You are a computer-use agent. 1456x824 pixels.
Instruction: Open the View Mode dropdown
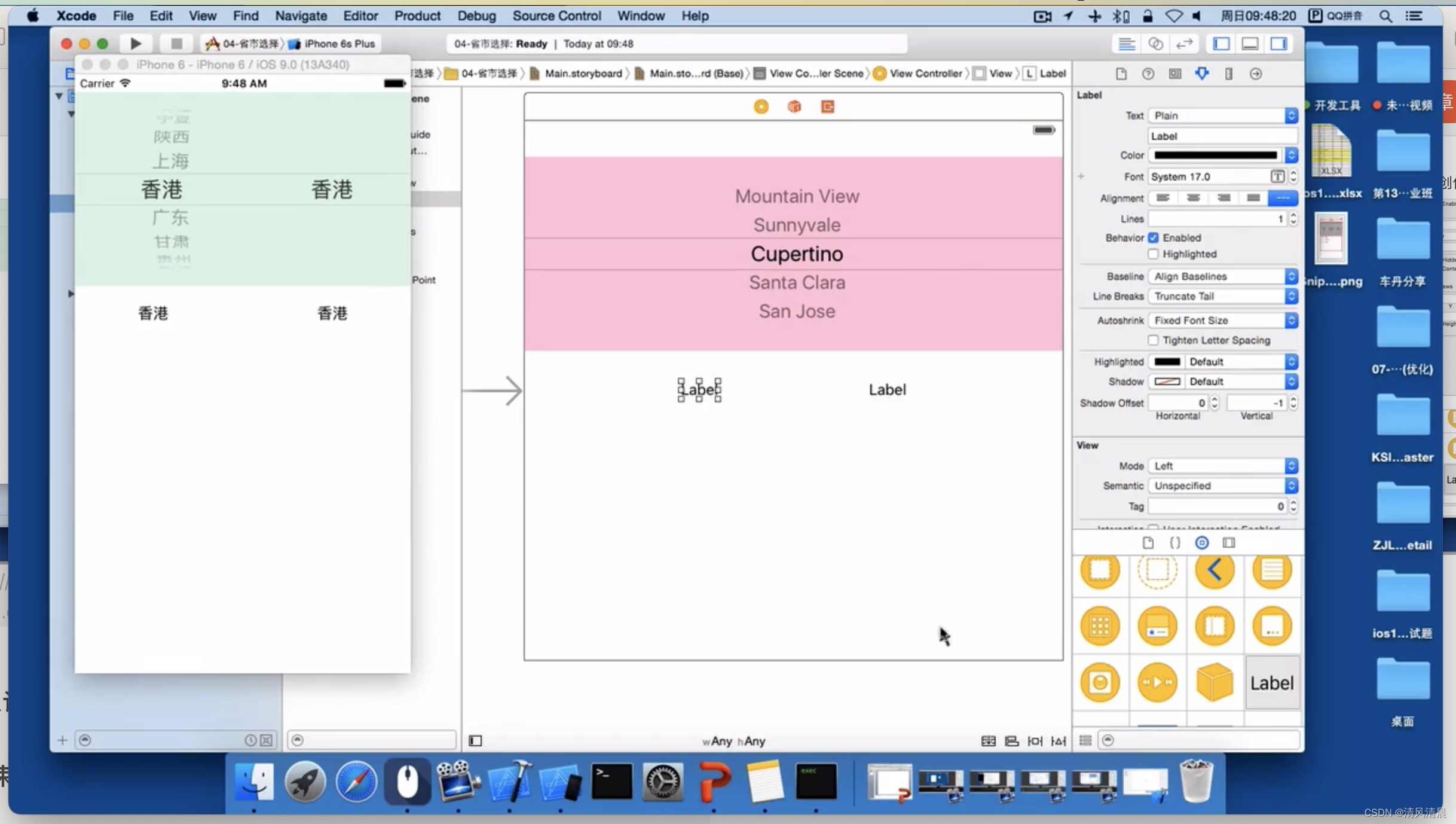click(x=1223, y=466)
